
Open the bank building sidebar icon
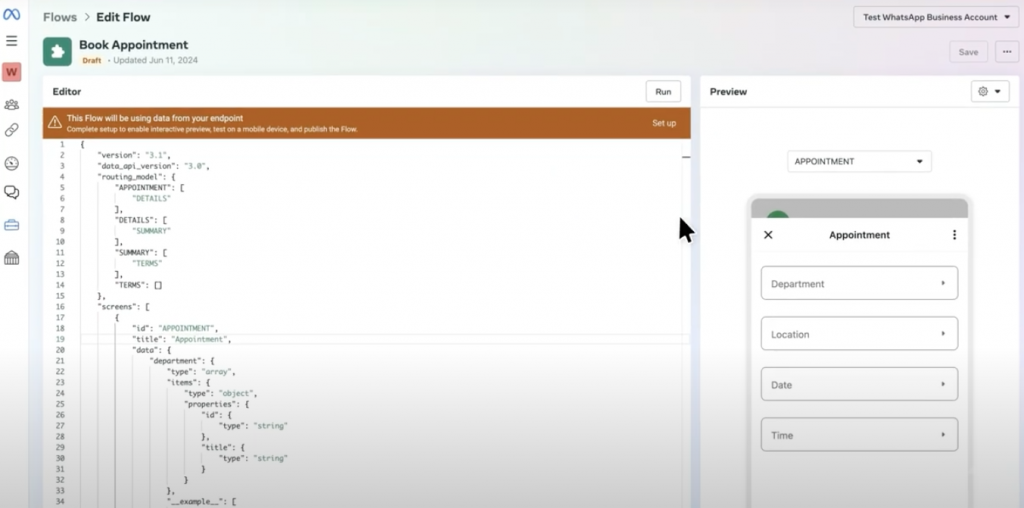click(x=12, y=258)
